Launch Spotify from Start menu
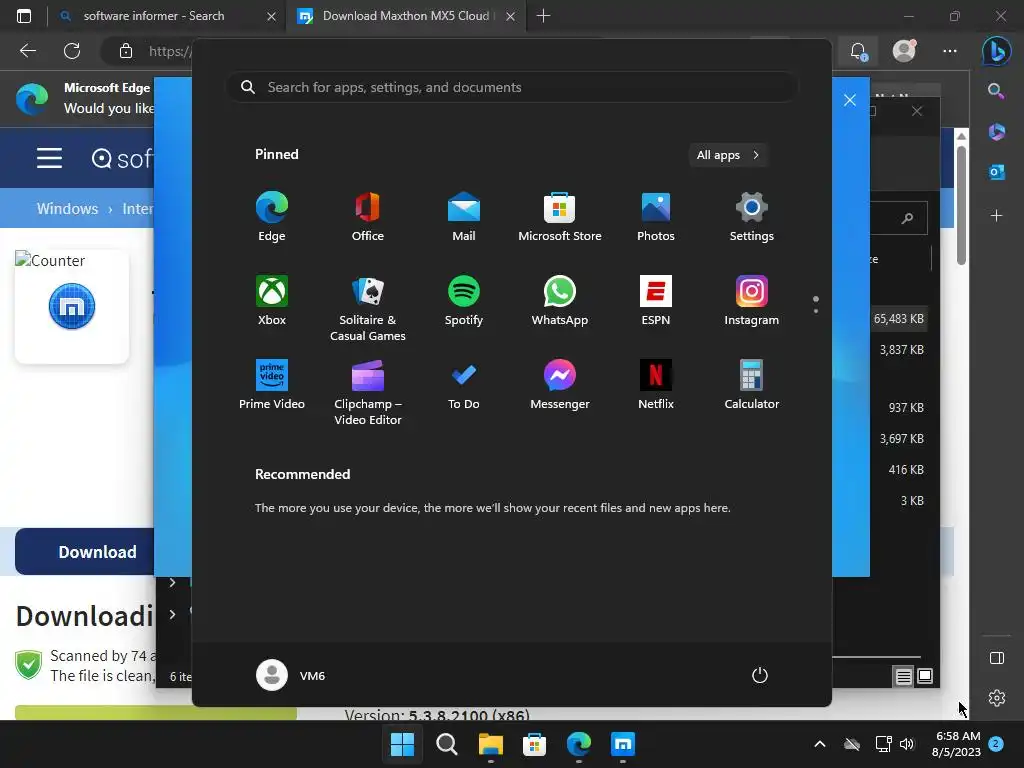The width and height of the screenshot is (1024, 768). [x=464, y=300]
